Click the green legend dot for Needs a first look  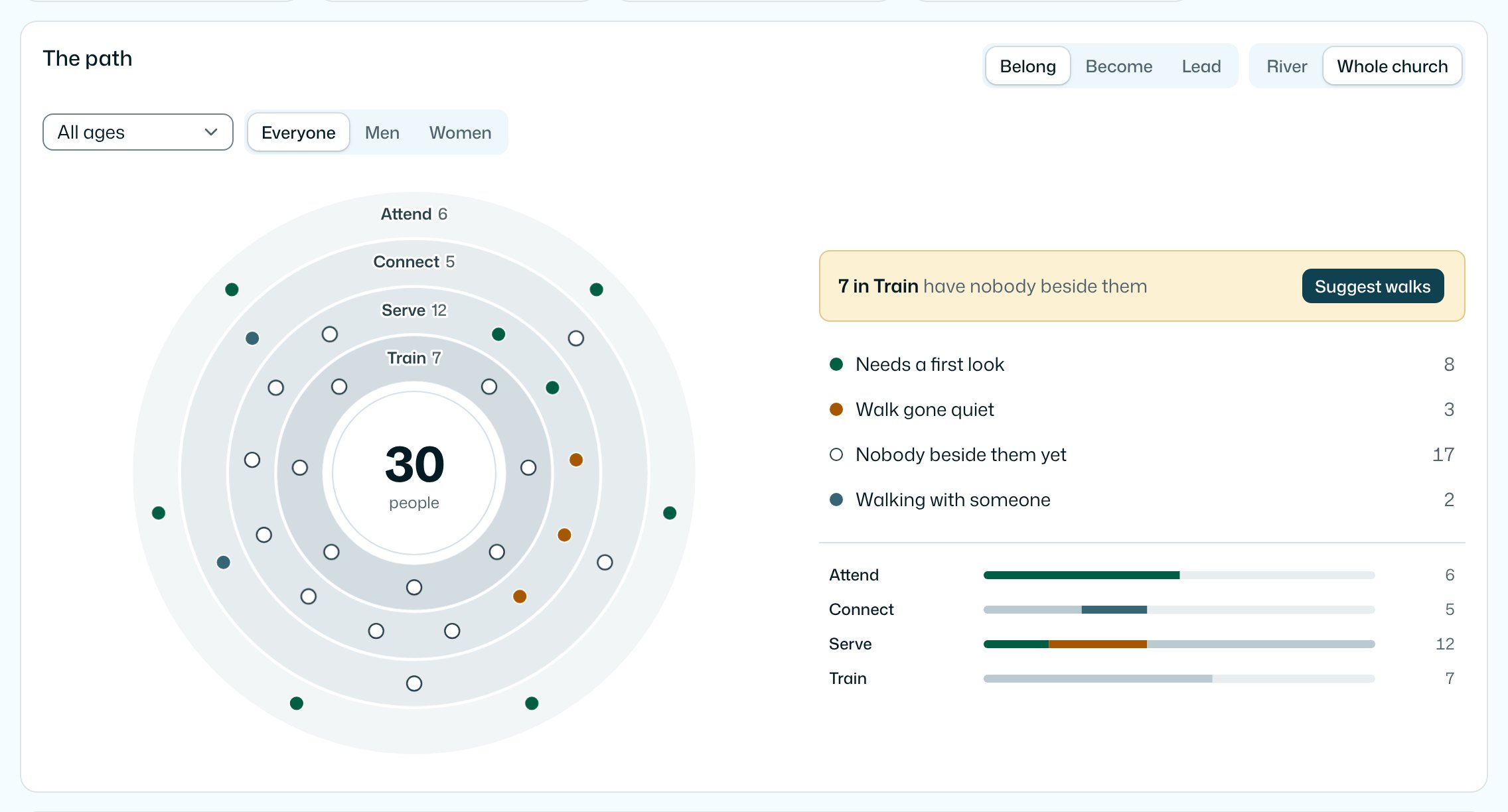pyautogui.click(x=836, y=364)
